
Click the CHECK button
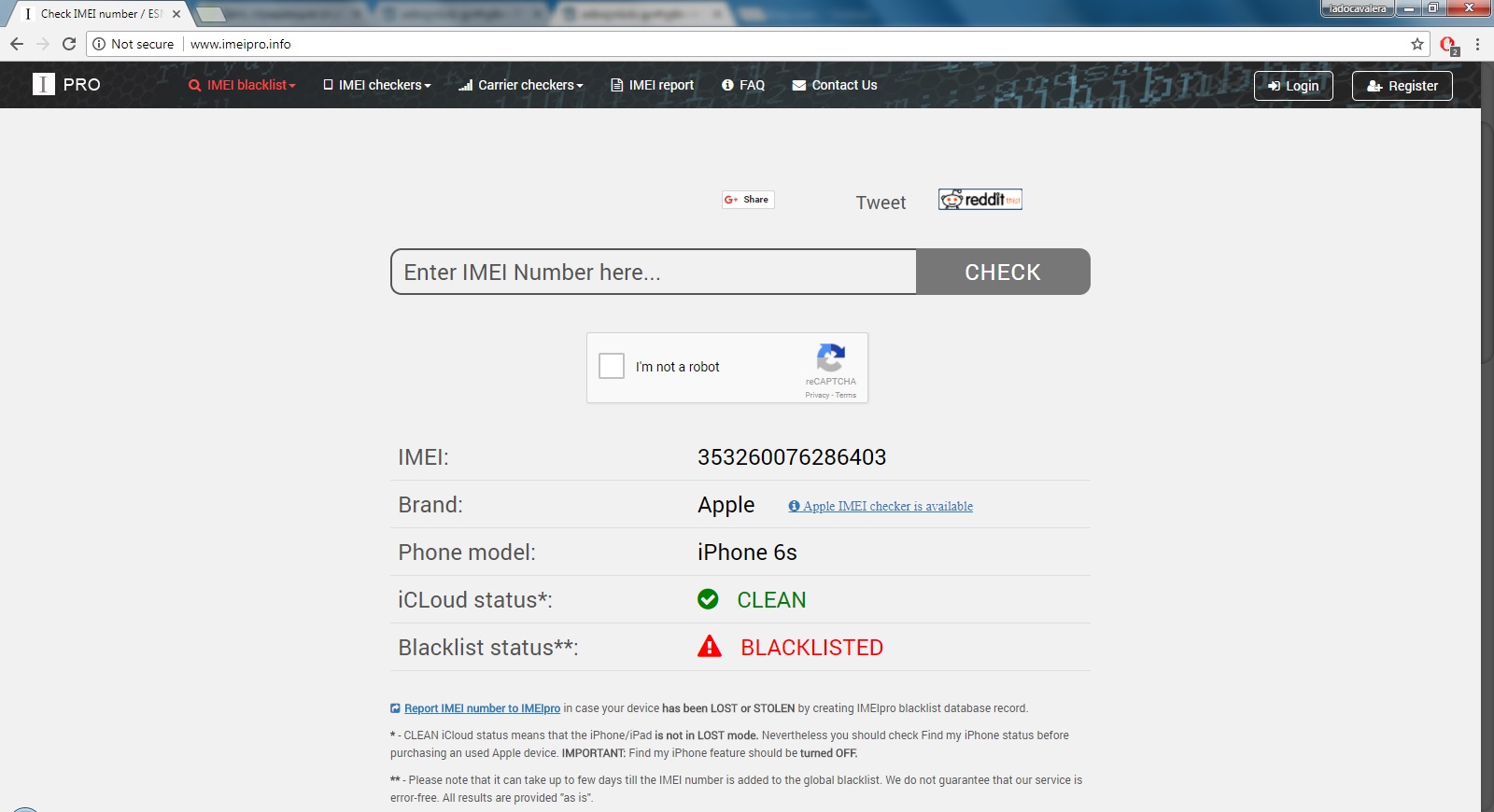[1003, 272]
